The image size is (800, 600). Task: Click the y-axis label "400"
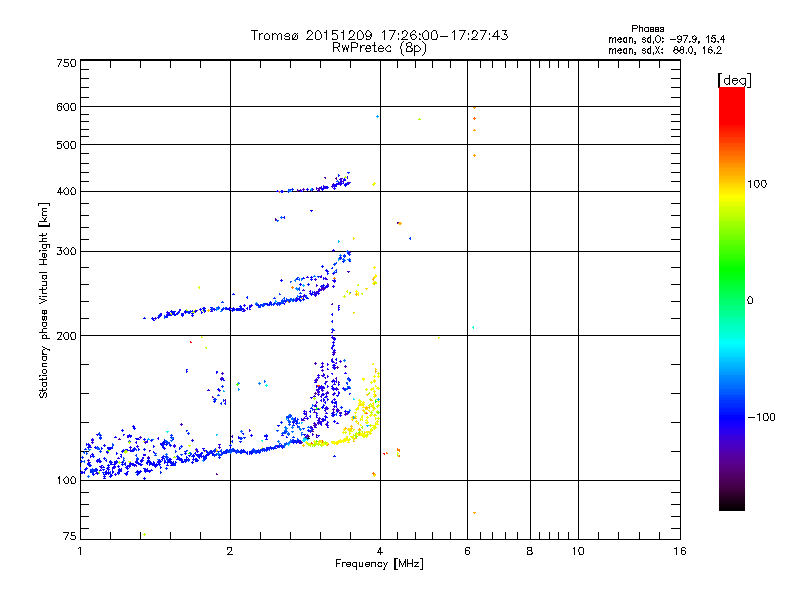[67, 192]
